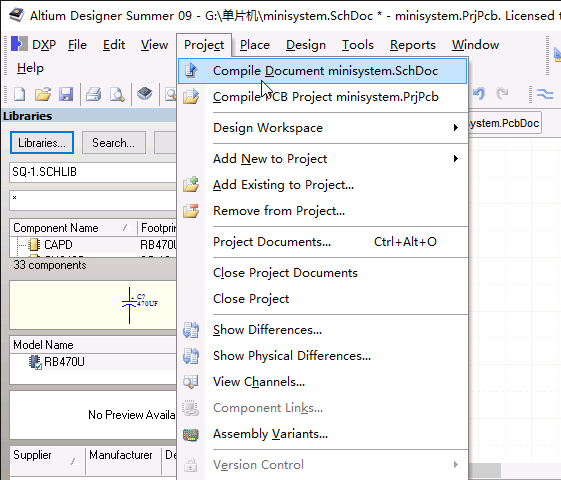Select the RB470U model name row

(93, 362)
